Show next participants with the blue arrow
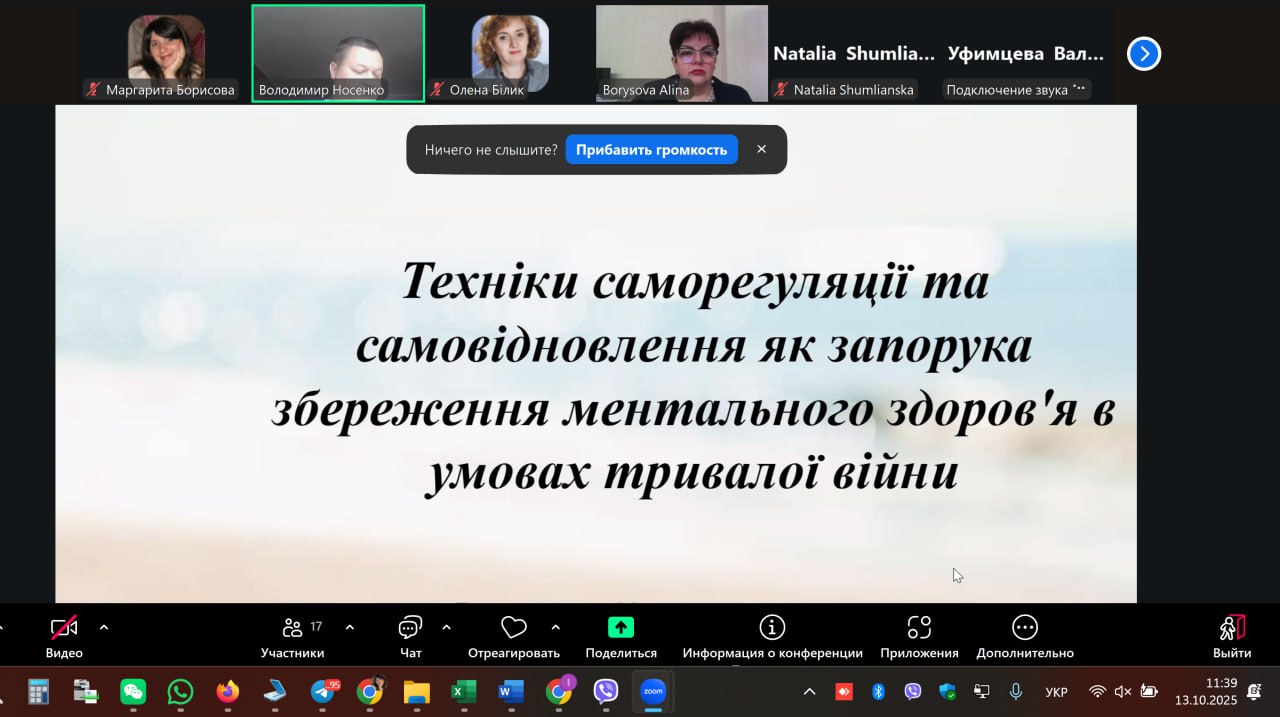1280x717 pixels. (x=1144, y=53)
